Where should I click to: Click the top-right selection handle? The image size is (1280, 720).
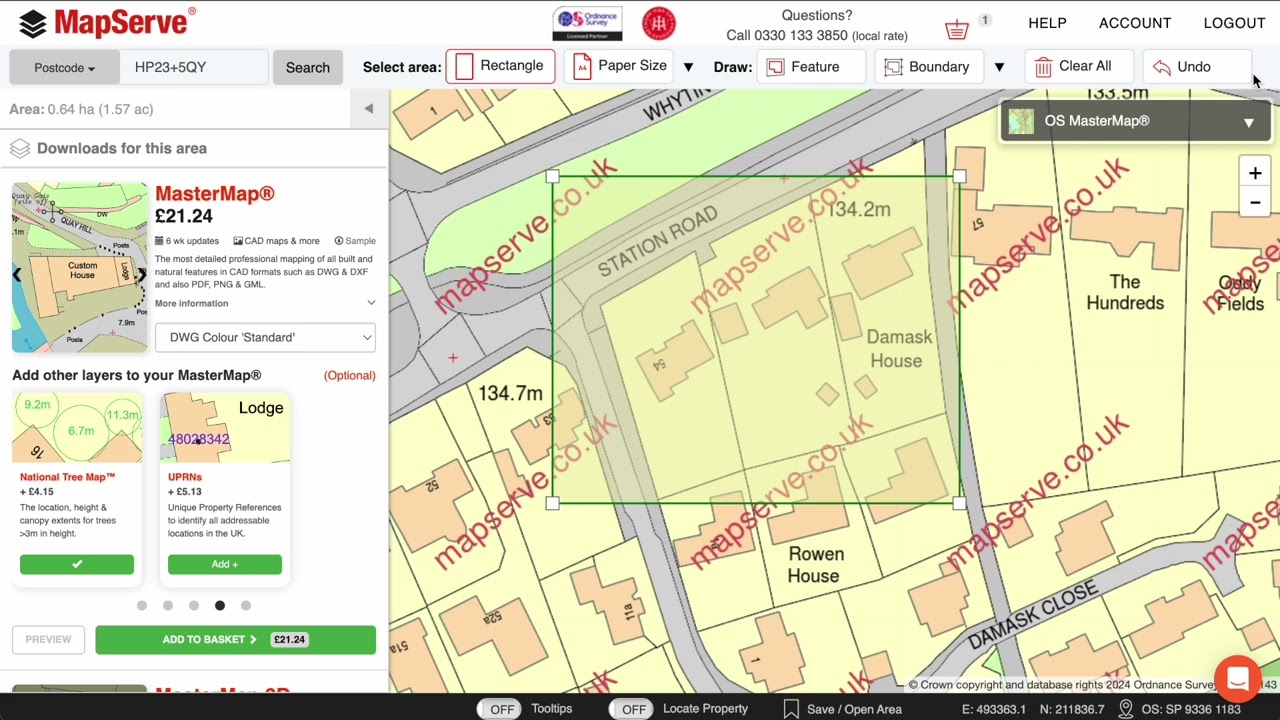pyautogui.click(x=960, y=177)
